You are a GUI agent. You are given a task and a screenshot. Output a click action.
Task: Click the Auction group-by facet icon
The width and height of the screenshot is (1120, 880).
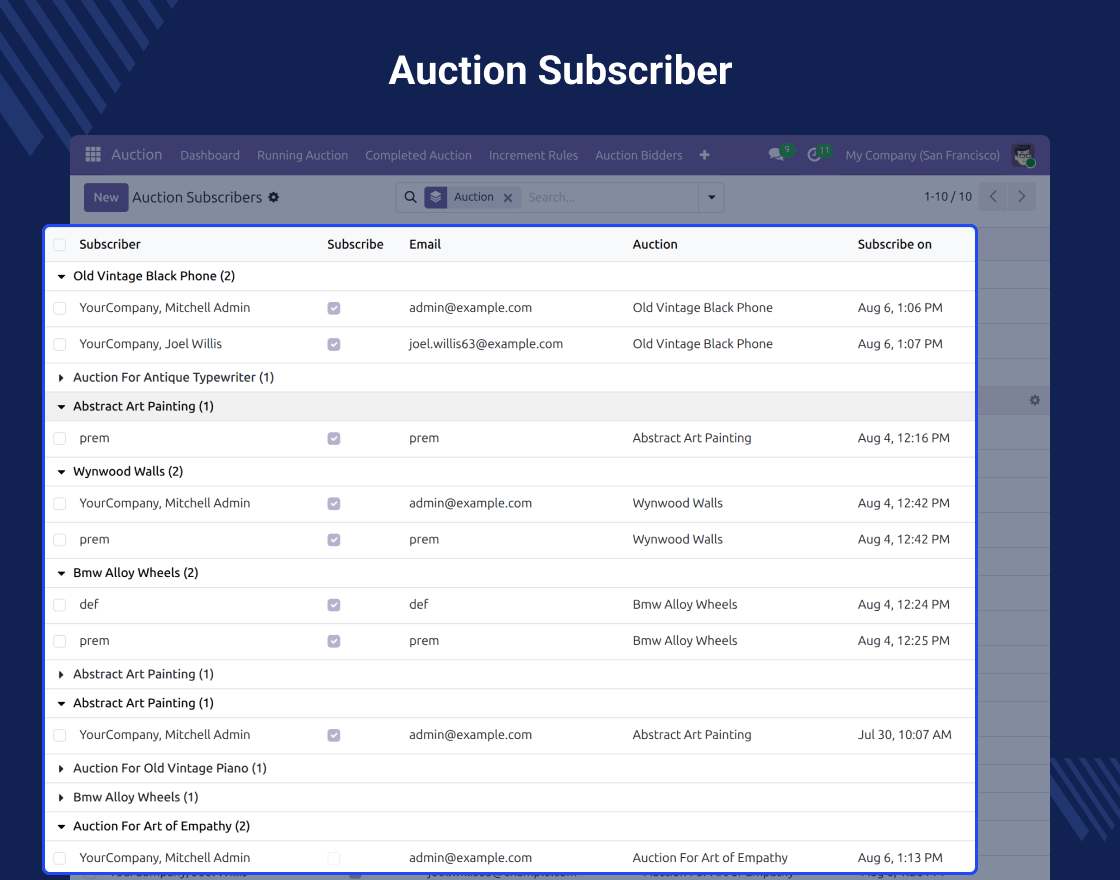[x=436, y=197]
